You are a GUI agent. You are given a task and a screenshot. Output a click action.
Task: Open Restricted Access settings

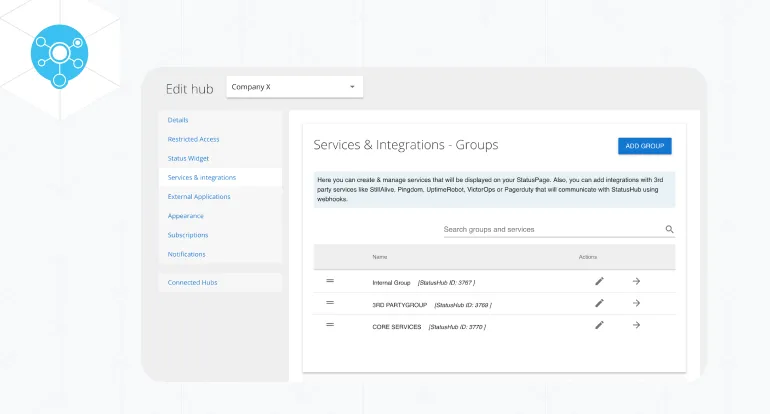193,139
